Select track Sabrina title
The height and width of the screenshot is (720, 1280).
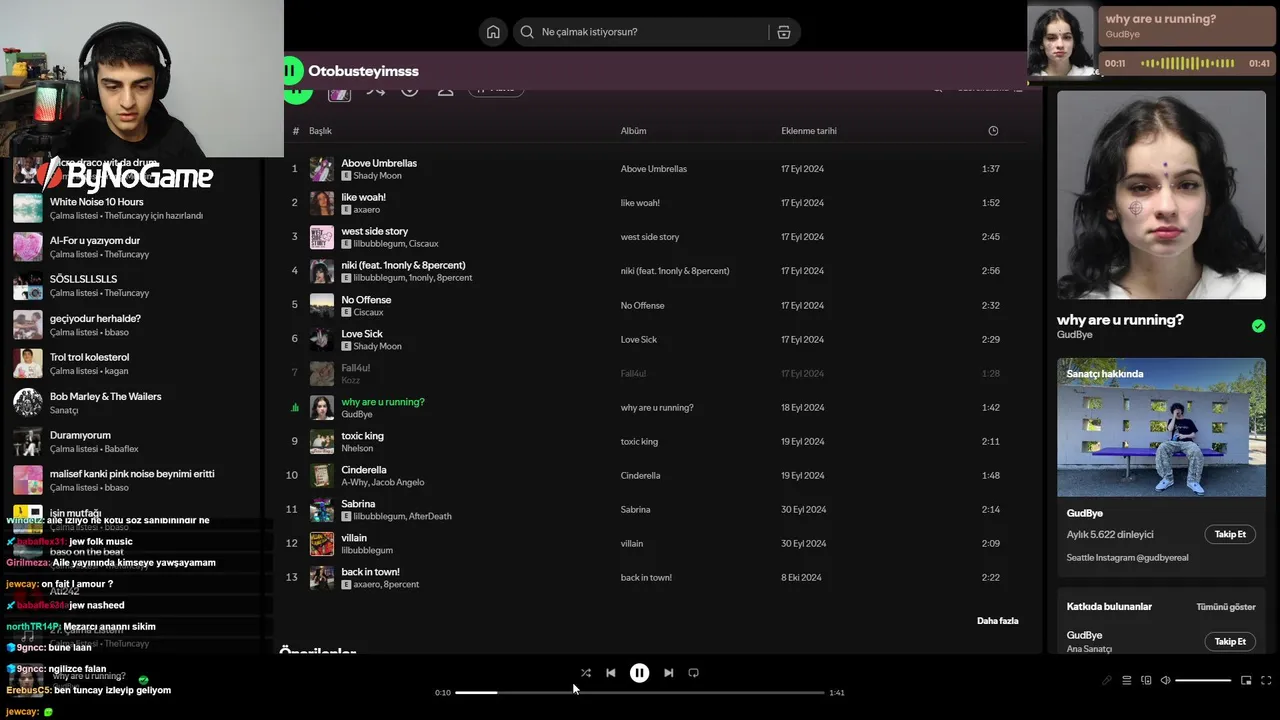coord(358,504)
